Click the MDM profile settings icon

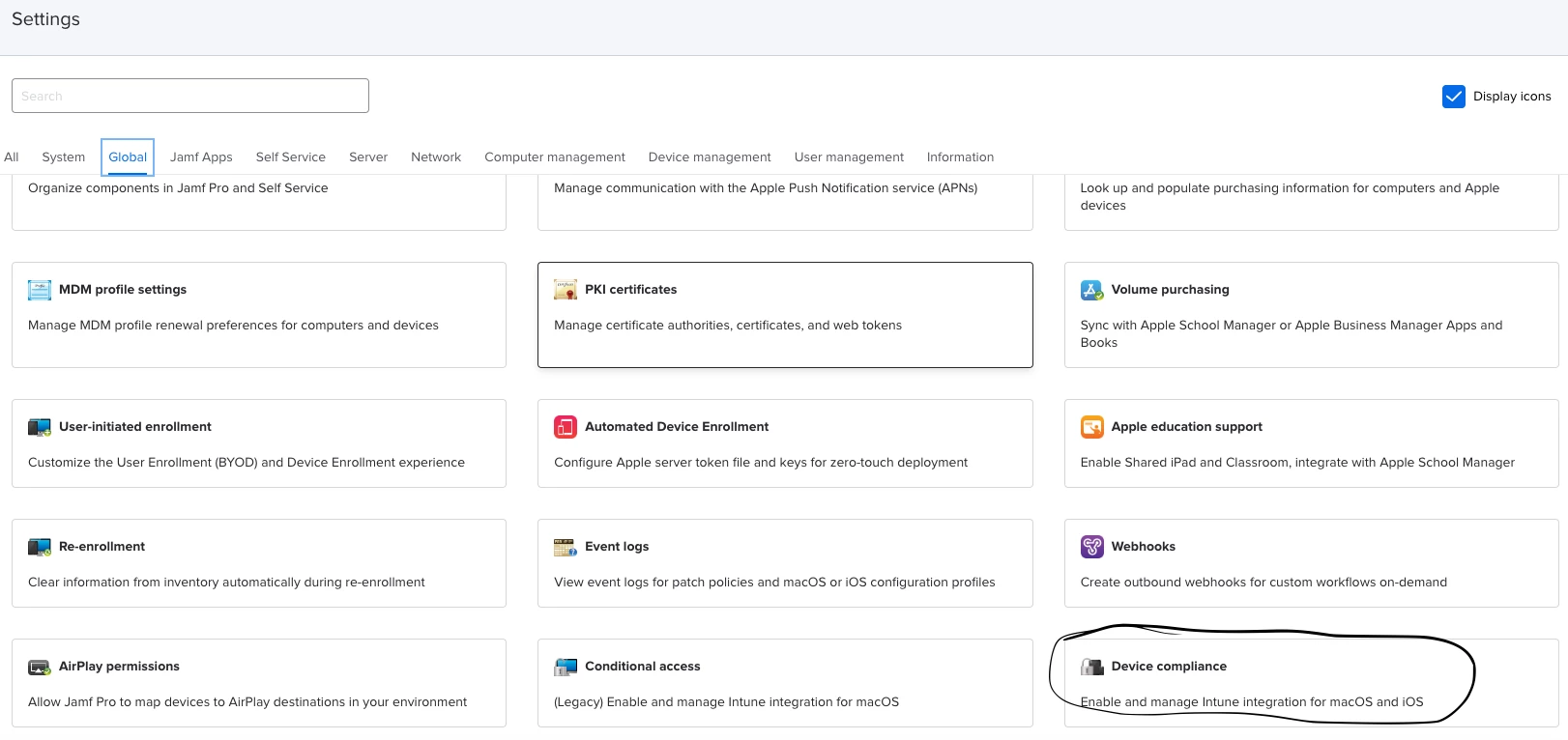tap(40, 290)
